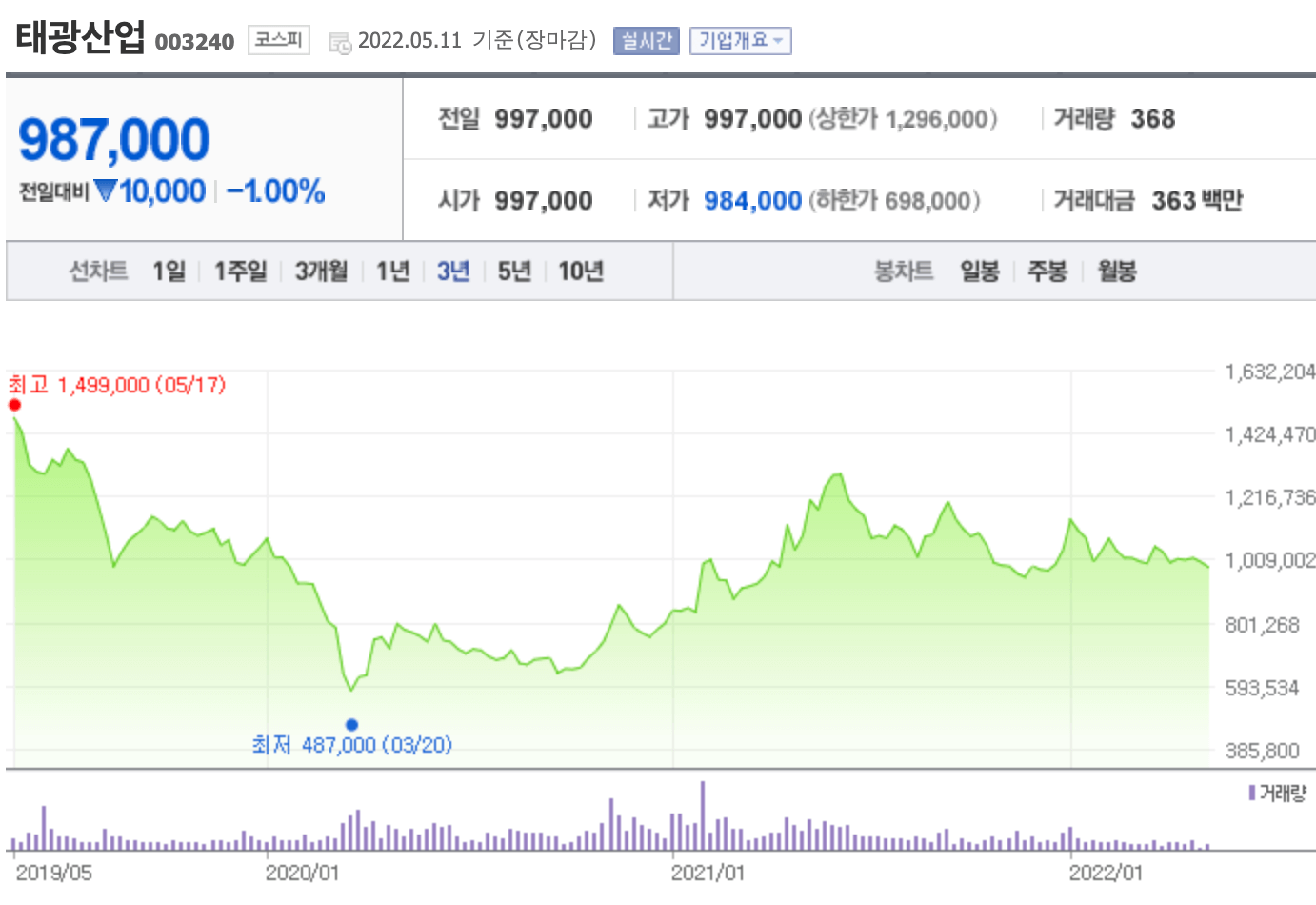Select the 3년 chart range
Screen dimensions: 1316x905
coord(453,271)
